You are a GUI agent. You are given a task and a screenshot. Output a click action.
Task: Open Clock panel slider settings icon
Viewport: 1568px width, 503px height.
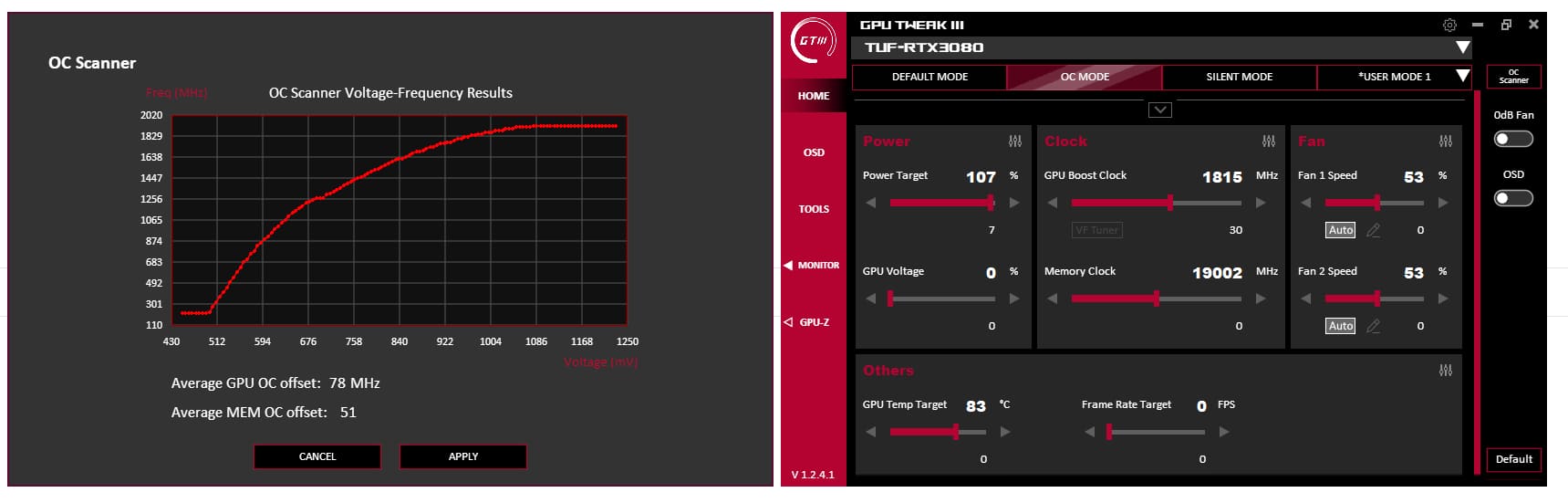(1269, 141)
